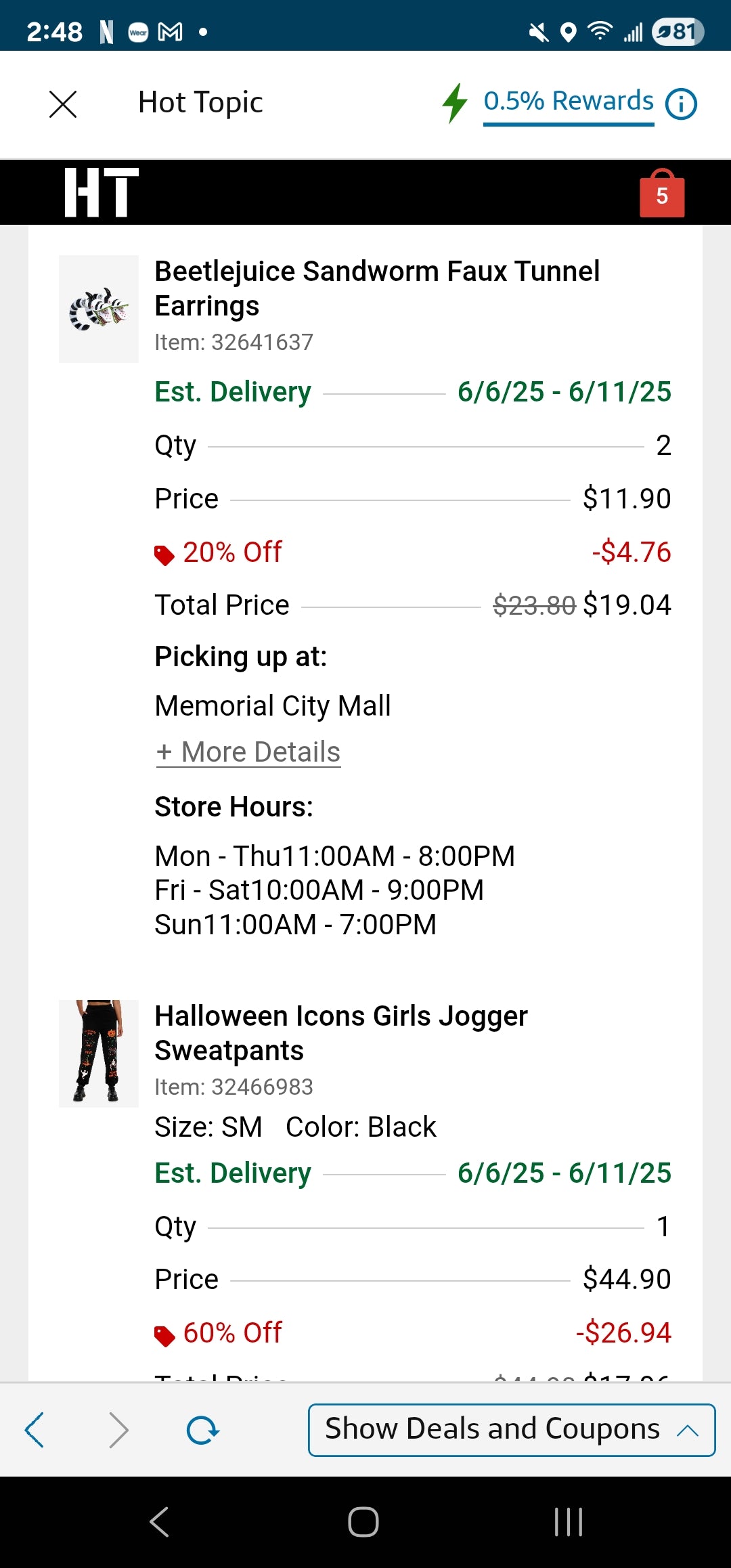Image resolution: width=731 pixels, height=1568 pixels.
Task: Open Halloween Icons Girls Jogger Sweatpants title
Action: [x=340, y=1033]
